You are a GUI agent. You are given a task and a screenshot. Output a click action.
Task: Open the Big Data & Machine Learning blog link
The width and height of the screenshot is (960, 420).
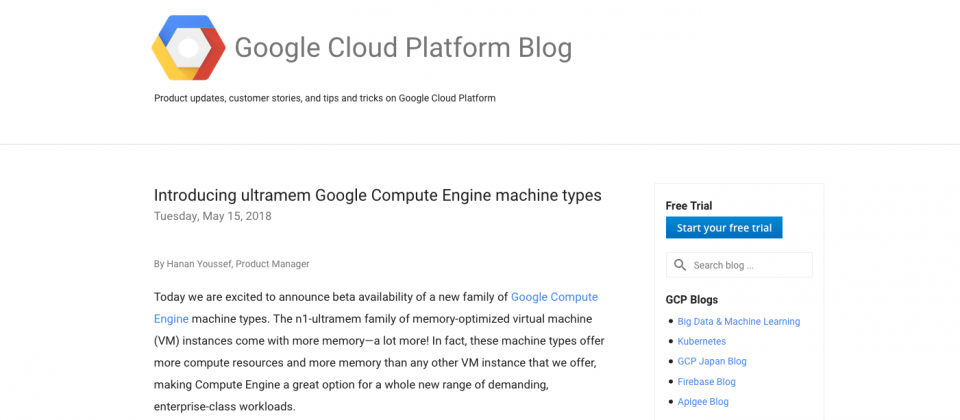pyautogui.click(x=738, y=322)
